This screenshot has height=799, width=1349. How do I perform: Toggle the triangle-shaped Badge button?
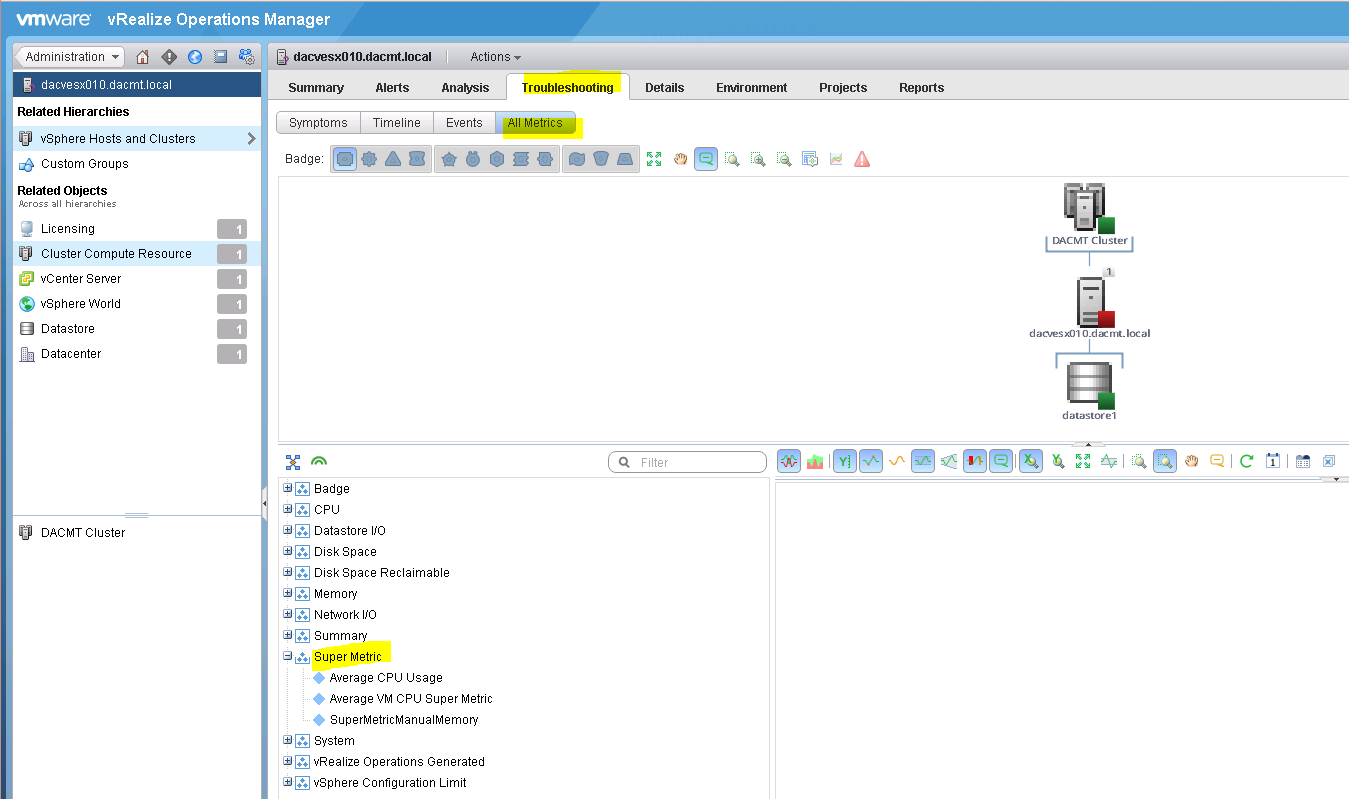coord(393,159)
